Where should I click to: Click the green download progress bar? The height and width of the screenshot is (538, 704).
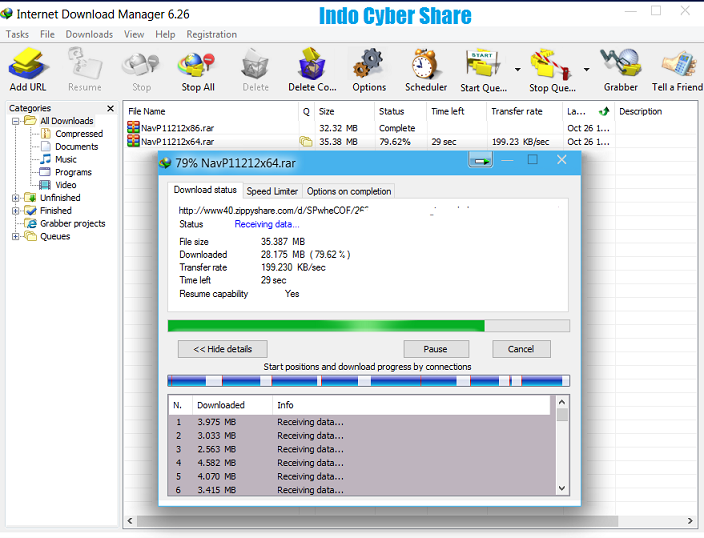click(x=368, y=326)
